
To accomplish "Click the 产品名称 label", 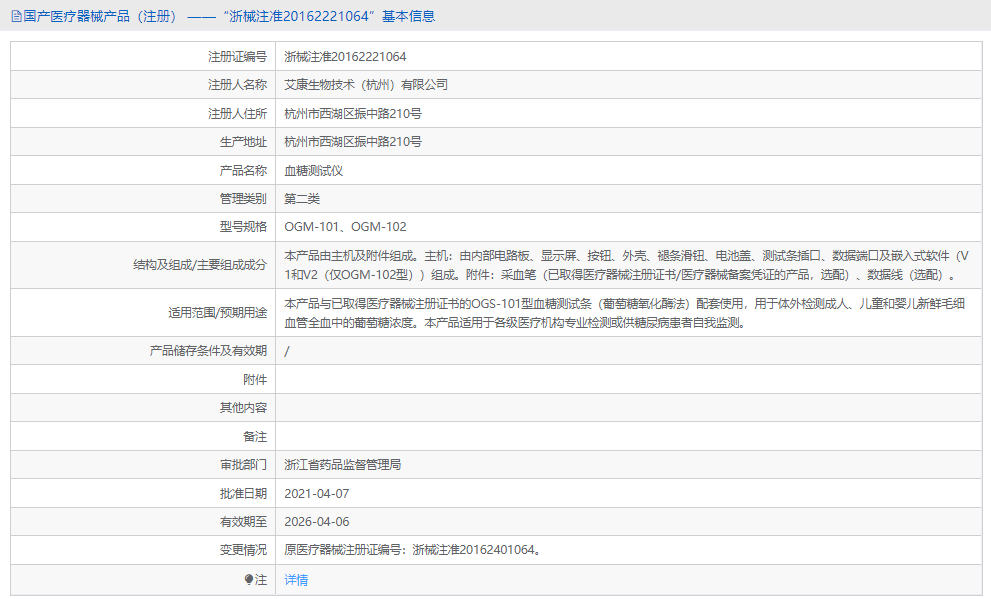I will click(x=243, y=171).
